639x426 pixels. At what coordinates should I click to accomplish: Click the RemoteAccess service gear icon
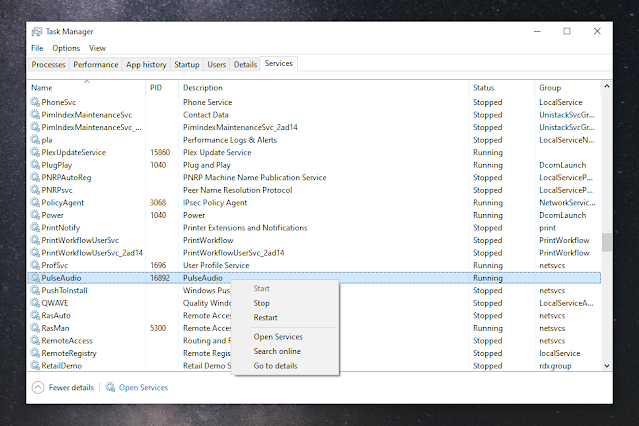pyautogui.click(x=35, y=340)
